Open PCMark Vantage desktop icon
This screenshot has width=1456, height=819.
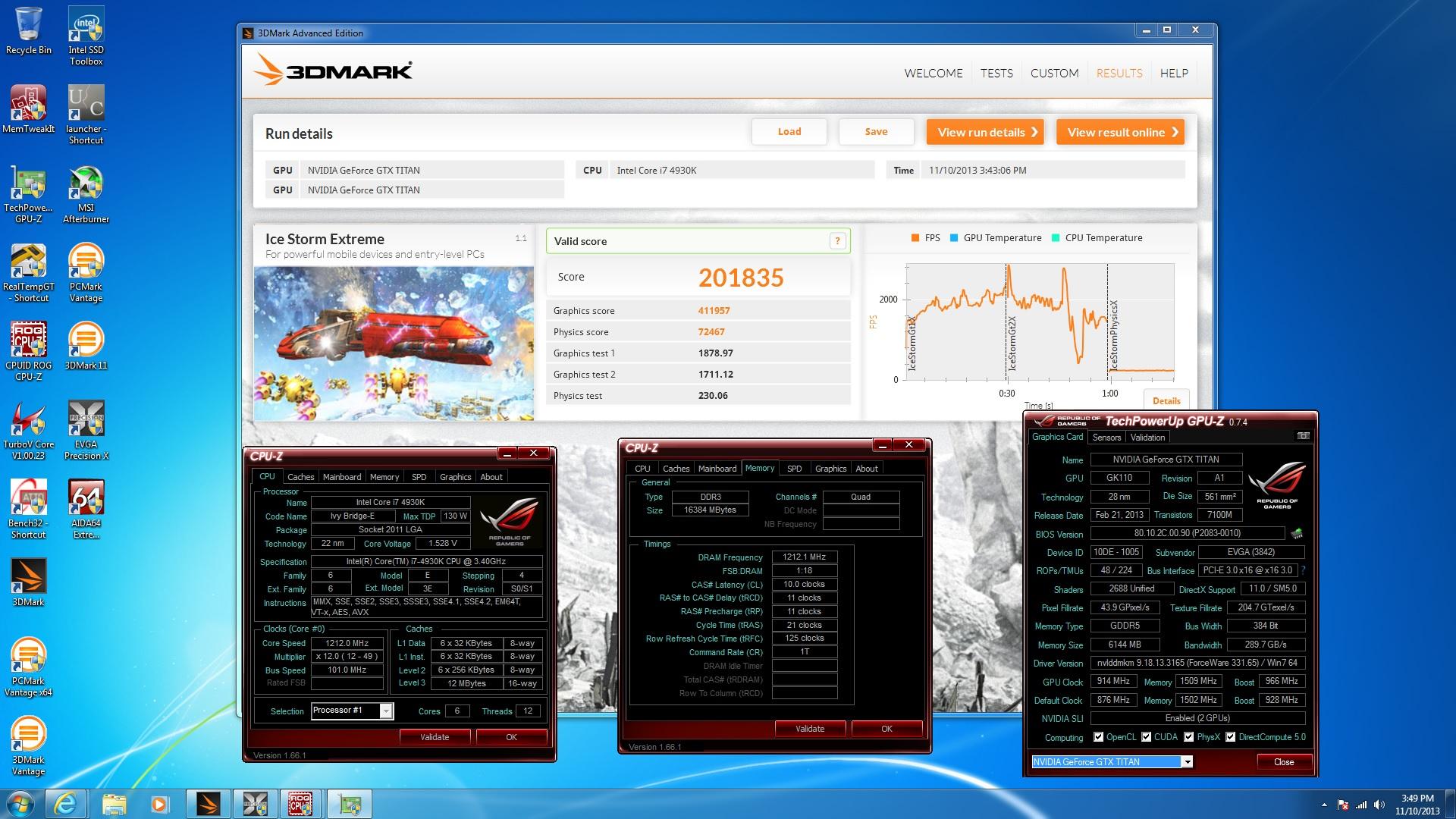[86, 272]
